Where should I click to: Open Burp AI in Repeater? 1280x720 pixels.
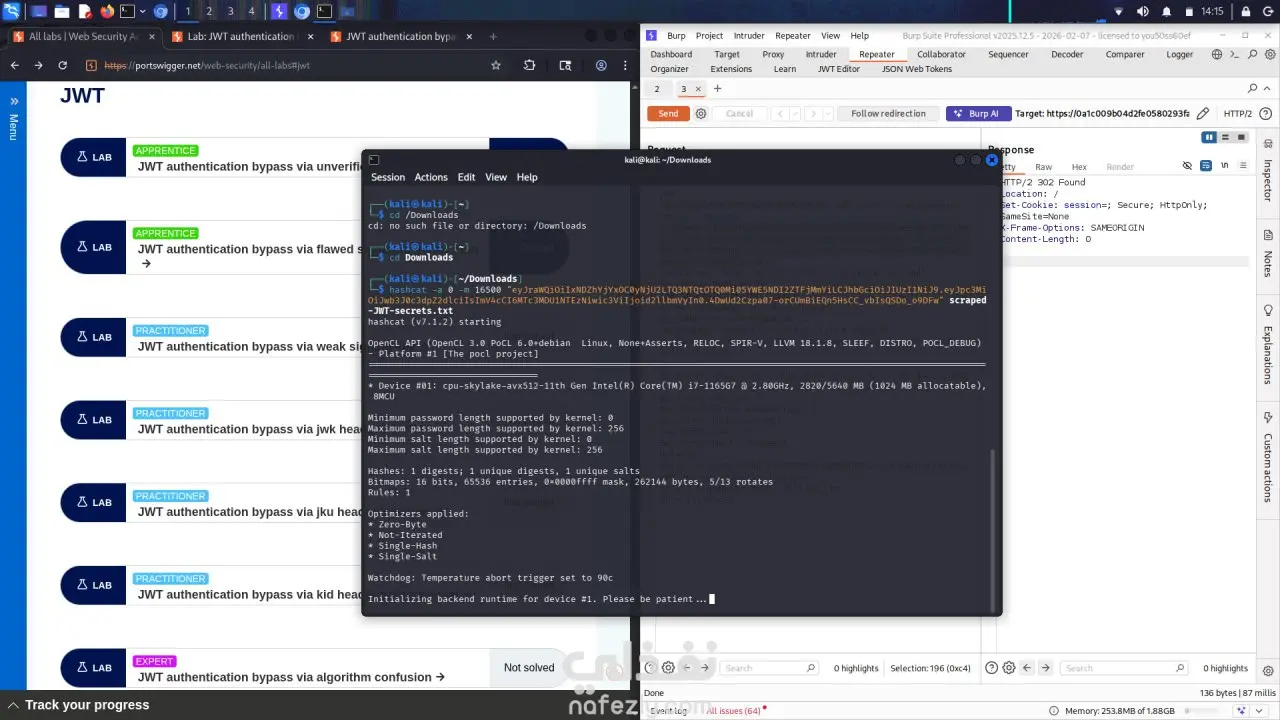(978, 113)
